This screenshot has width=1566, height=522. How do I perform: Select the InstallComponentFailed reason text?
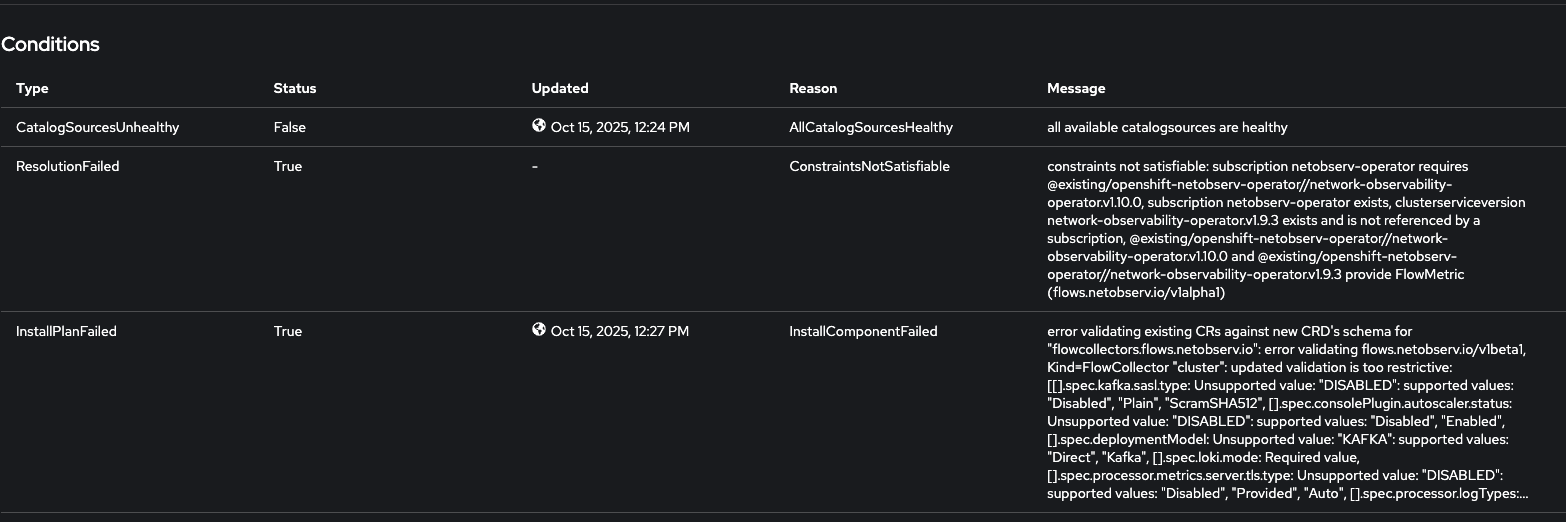coord(863,331)
